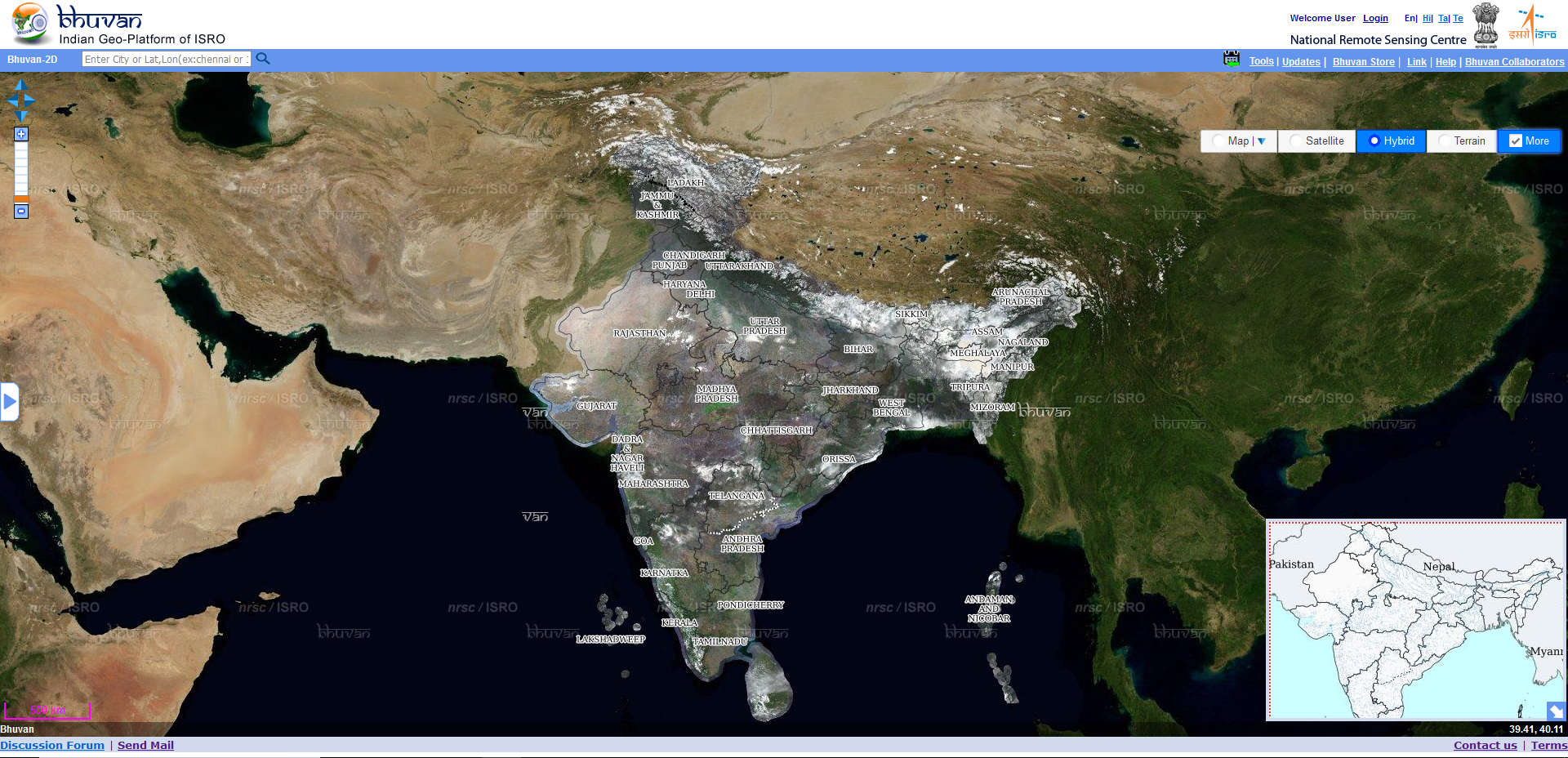Switch language to Te

pos(1458,18)
